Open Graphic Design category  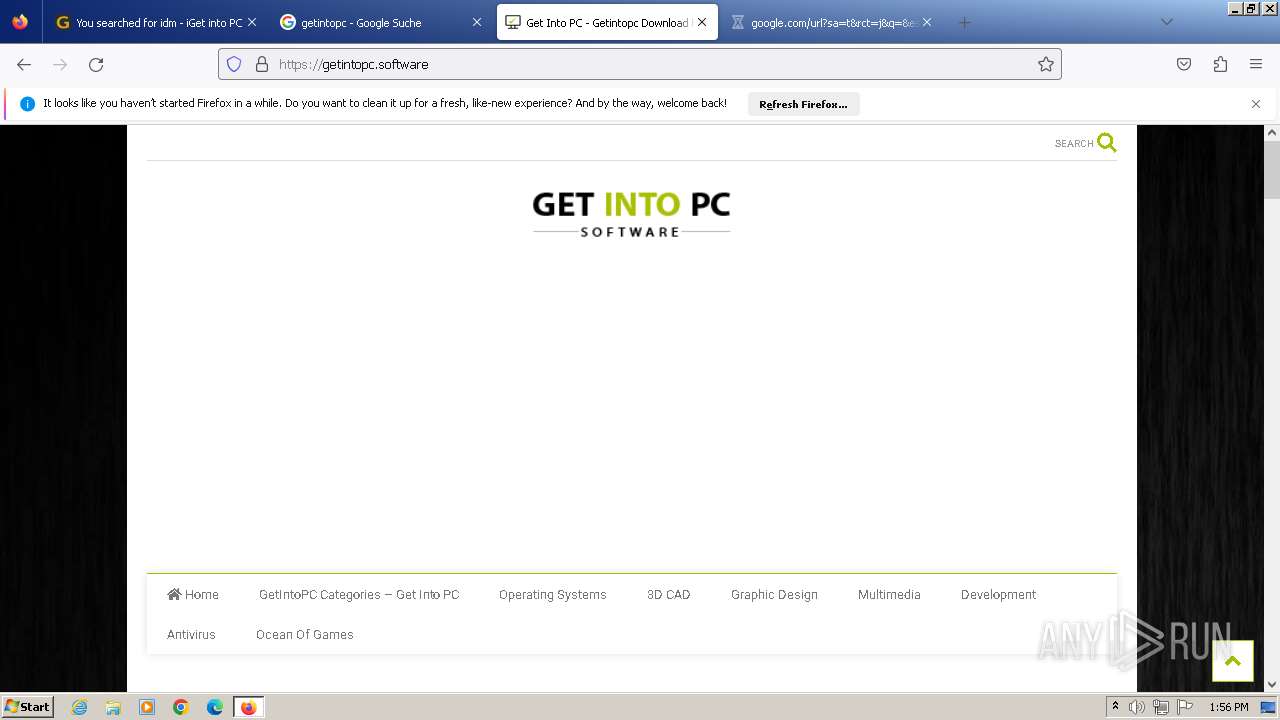774,594
